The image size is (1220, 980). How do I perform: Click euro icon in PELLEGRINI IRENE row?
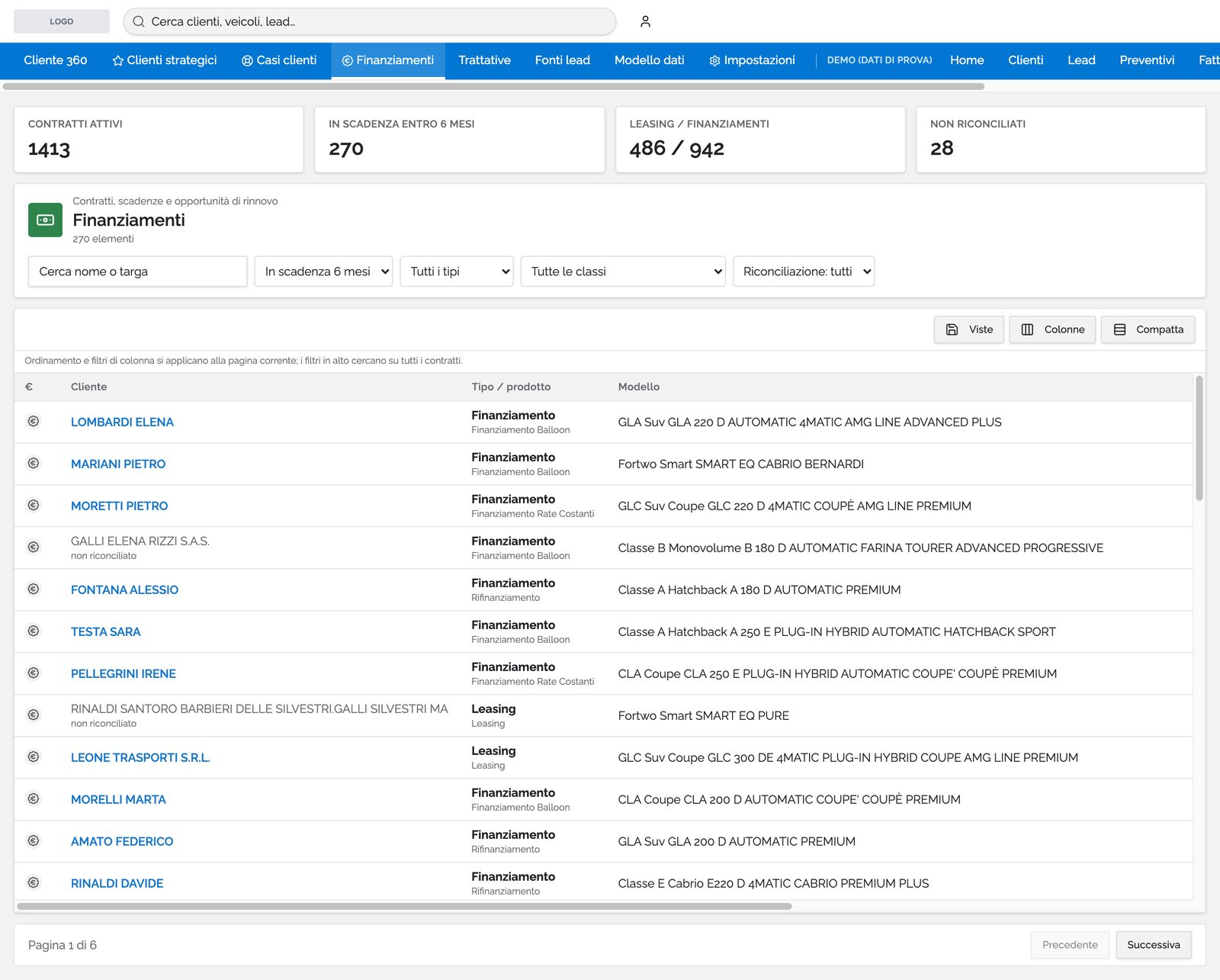tap(34, 673)
